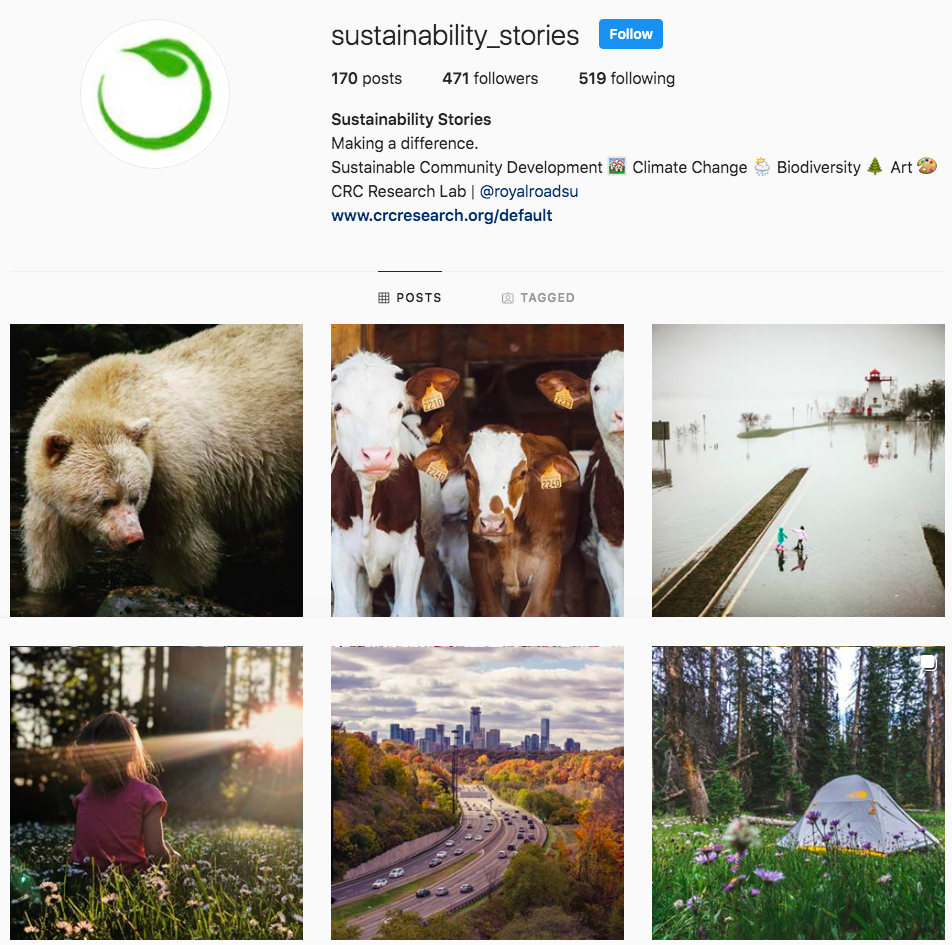
Task: Open the white spirit bear post
Action: coord(156,470)
